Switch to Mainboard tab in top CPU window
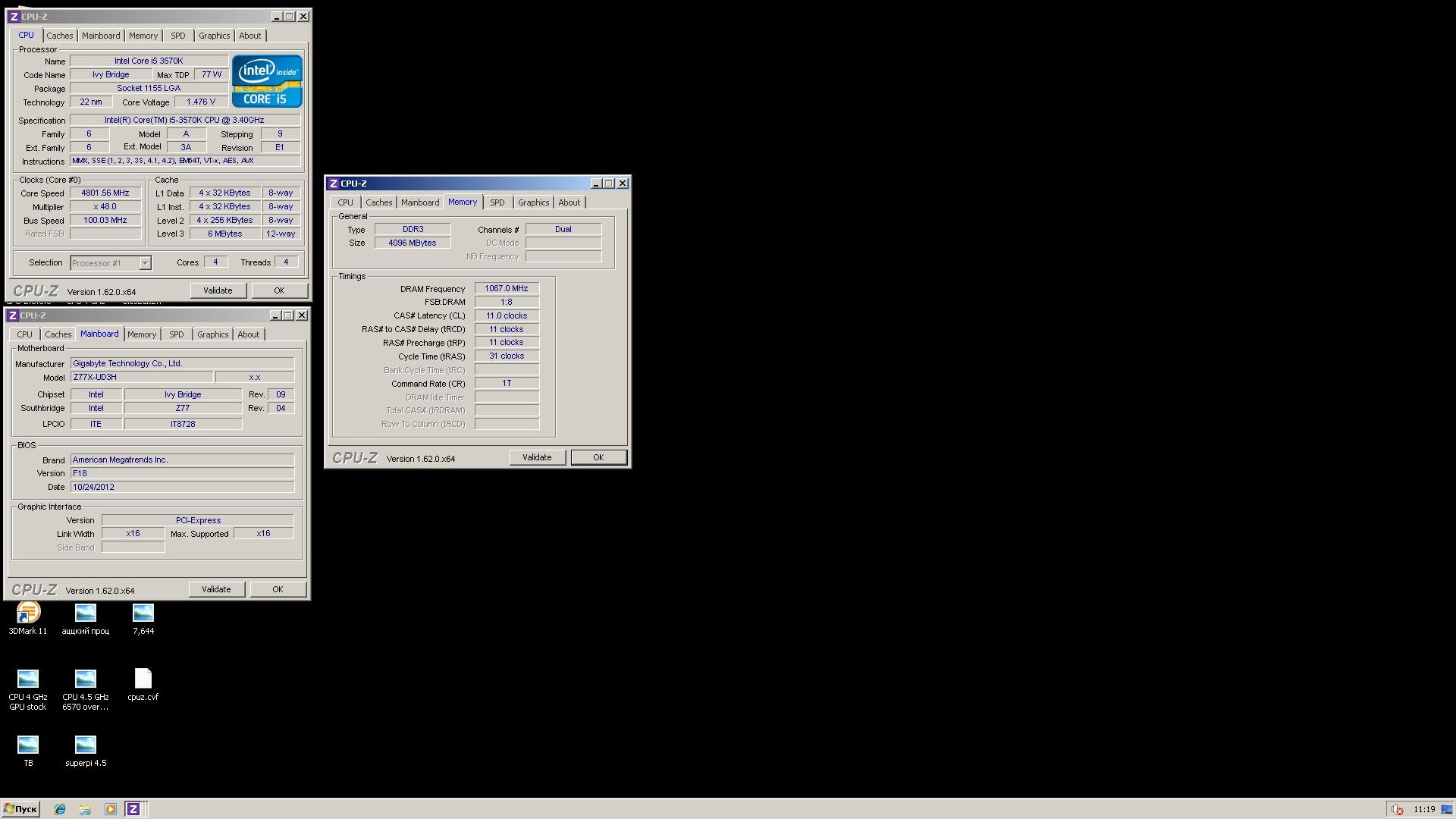The width and height of the screenshot is (1456, 819). click(x=101, y=36)
